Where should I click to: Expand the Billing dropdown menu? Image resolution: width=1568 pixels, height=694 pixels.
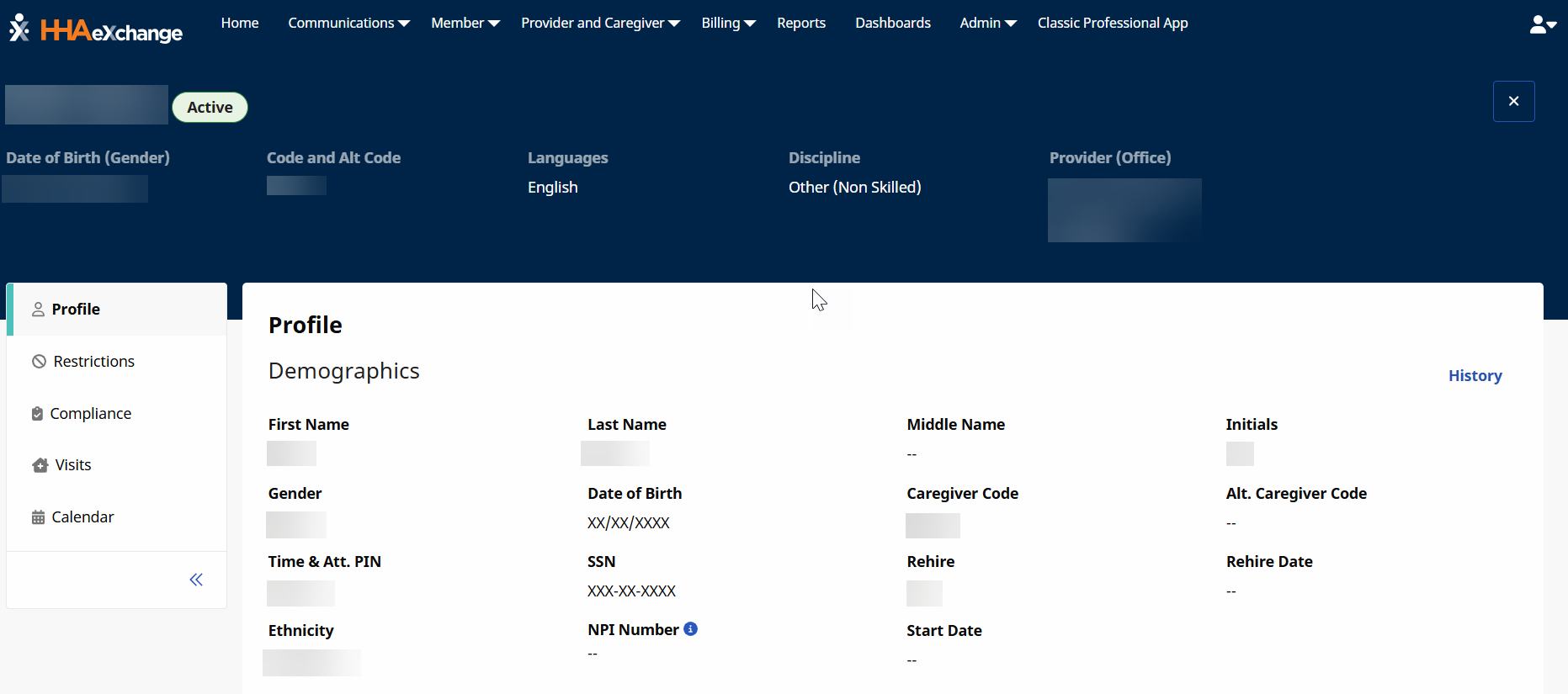click(x=728, y=24)
